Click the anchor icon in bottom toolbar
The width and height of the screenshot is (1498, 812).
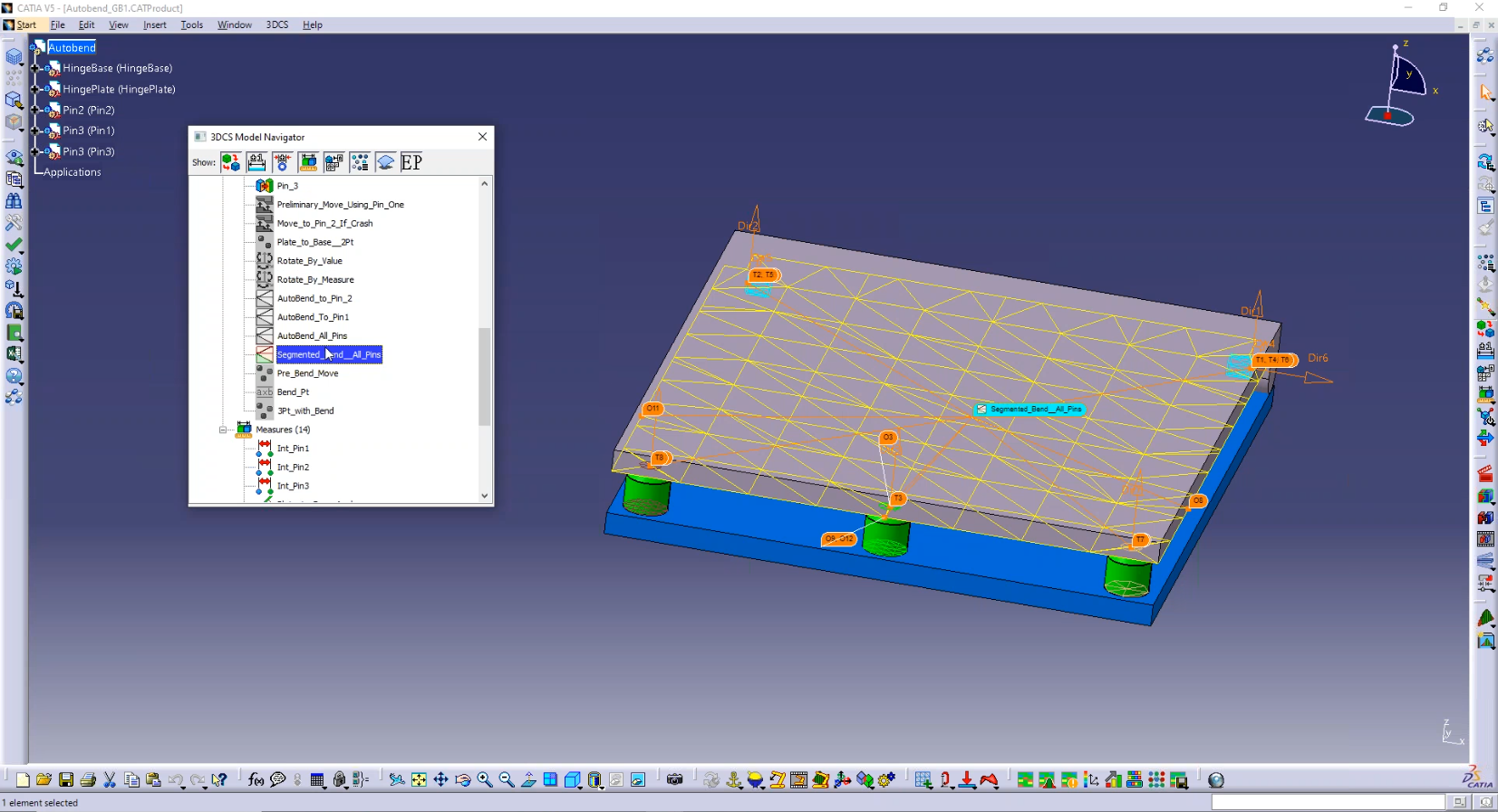point(733,779)
